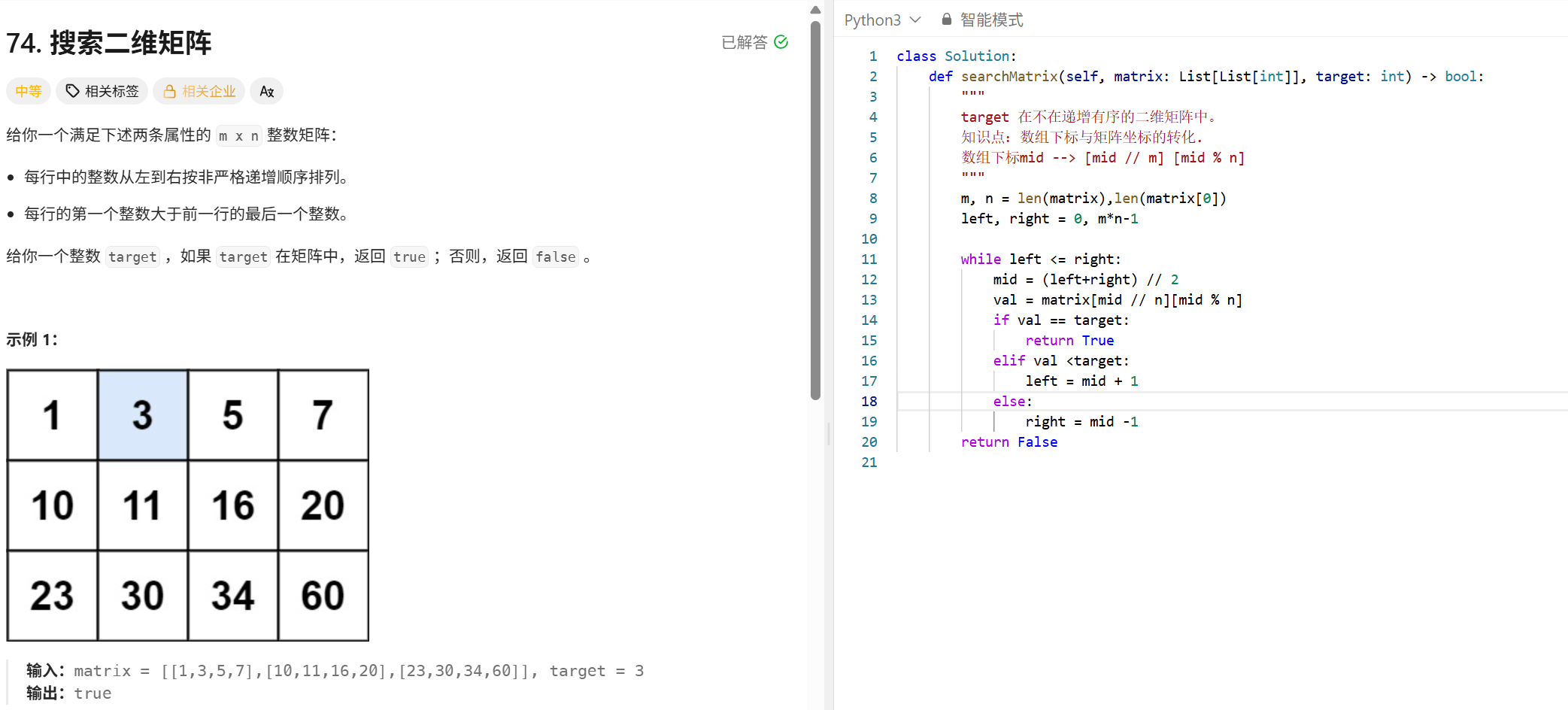Click the 'return True' code line

[x=1069, y=340]
